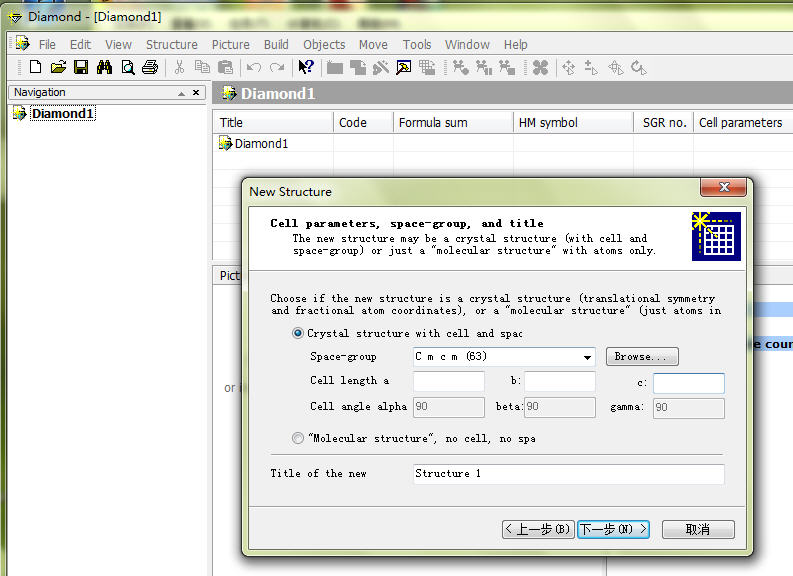Click the four-lobed fill cell icon
Image resolution: width=793 pixels, height=576 pixels.
pyautogui.click(x=540, y=67)
